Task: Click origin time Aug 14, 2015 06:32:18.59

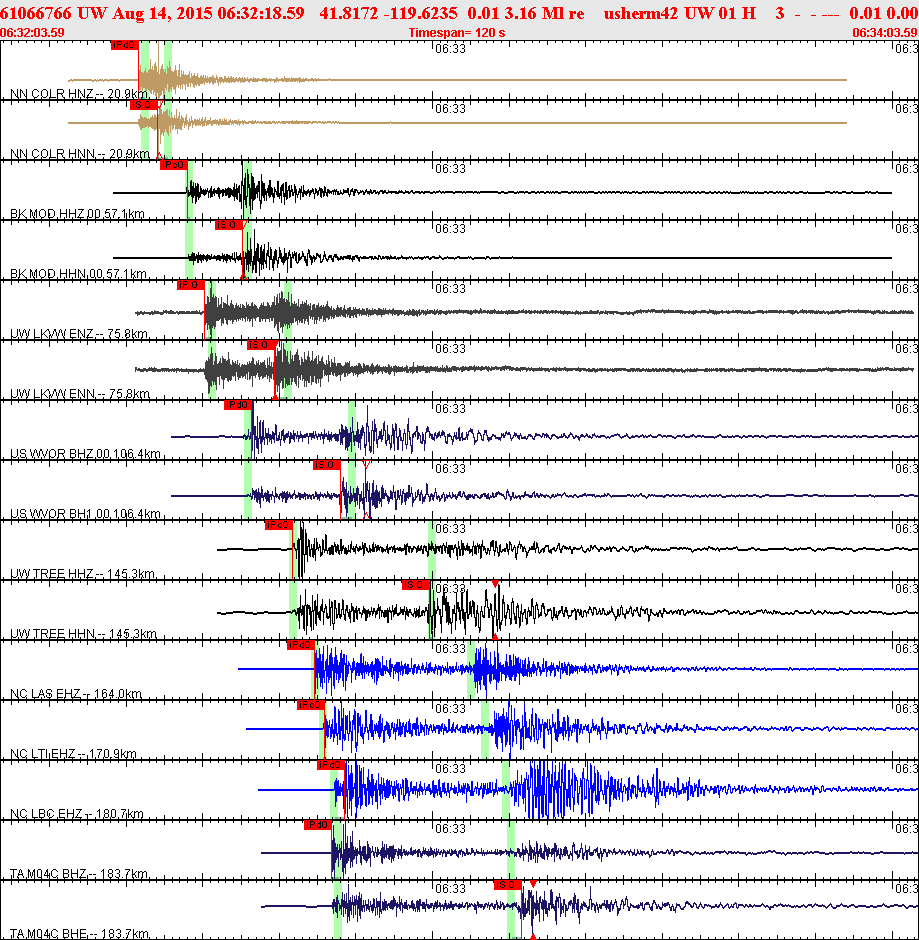Action: coord(208,13)
